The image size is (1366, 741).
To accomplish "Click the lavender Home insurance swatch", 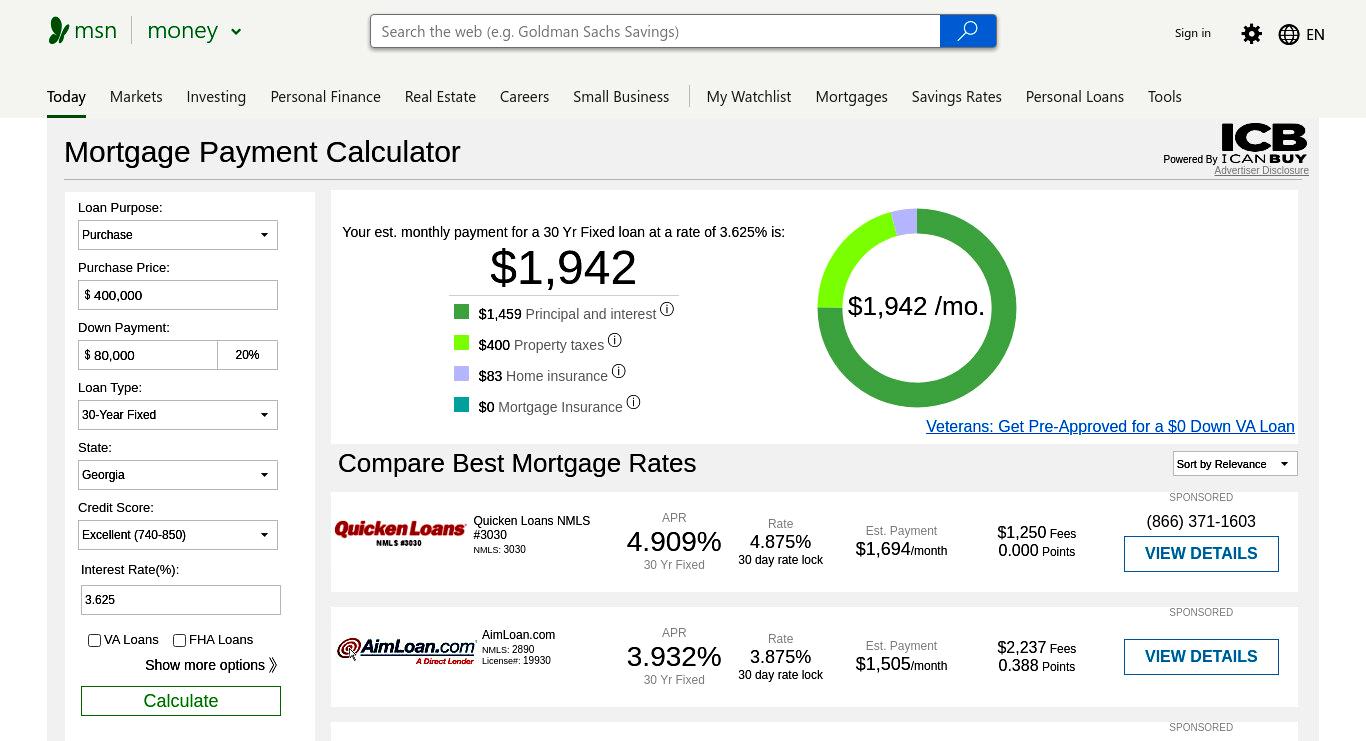I will tap(461, 374).
